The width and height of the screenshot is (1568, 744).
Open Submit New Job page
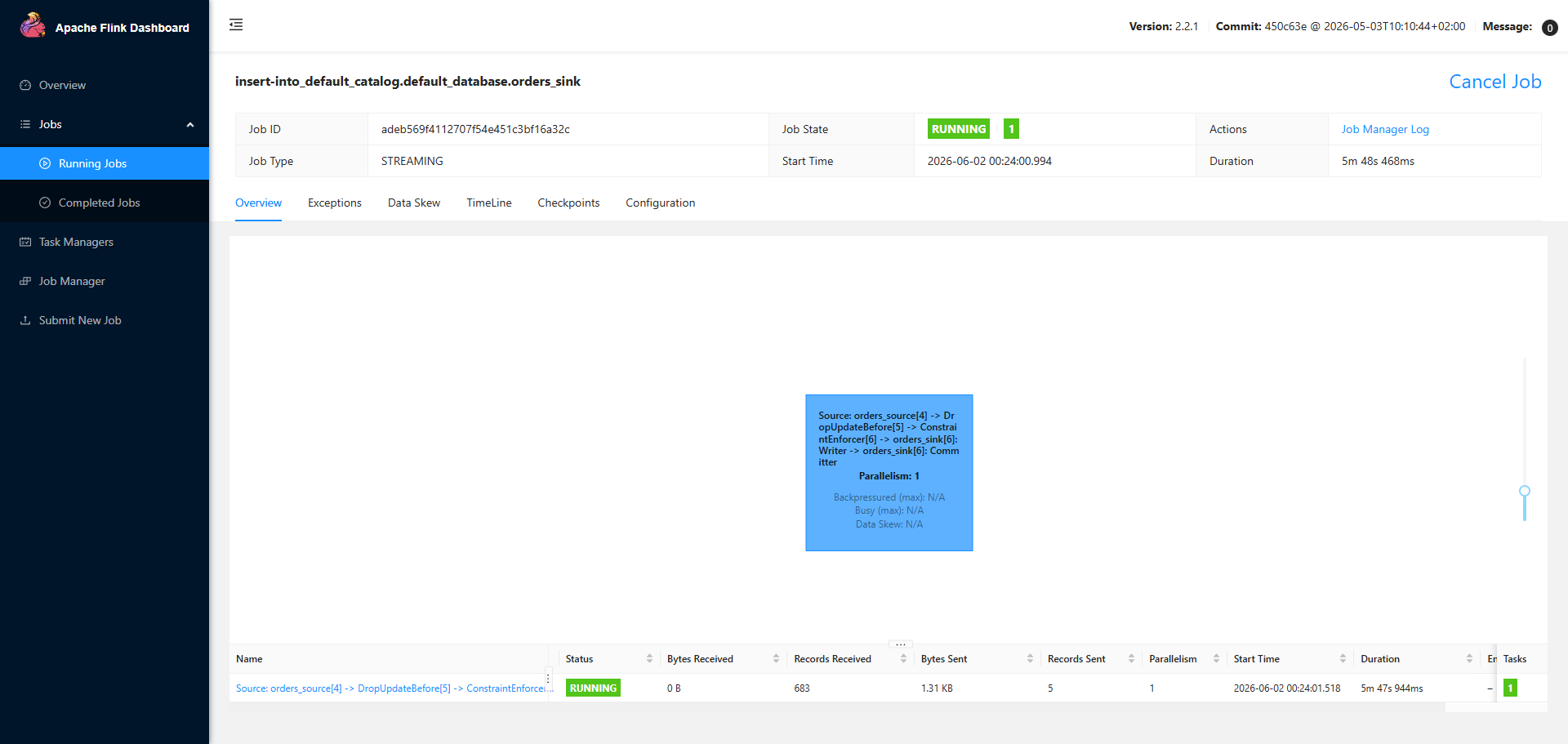click(x=105, y=320)
